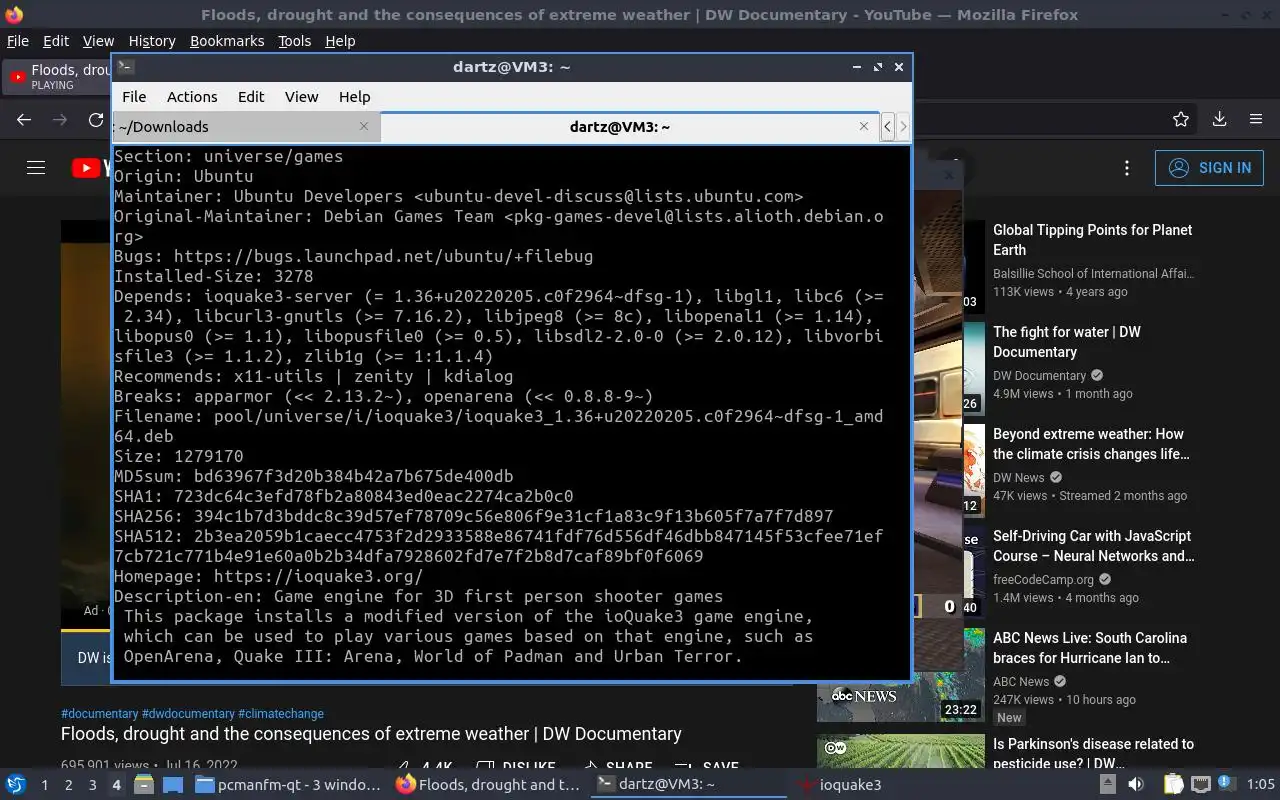Image resolution: width=1280 pixels, height=800 pixels.
Task: Open Firefox hamburger application menu
Action: [x=1256, y=119]
